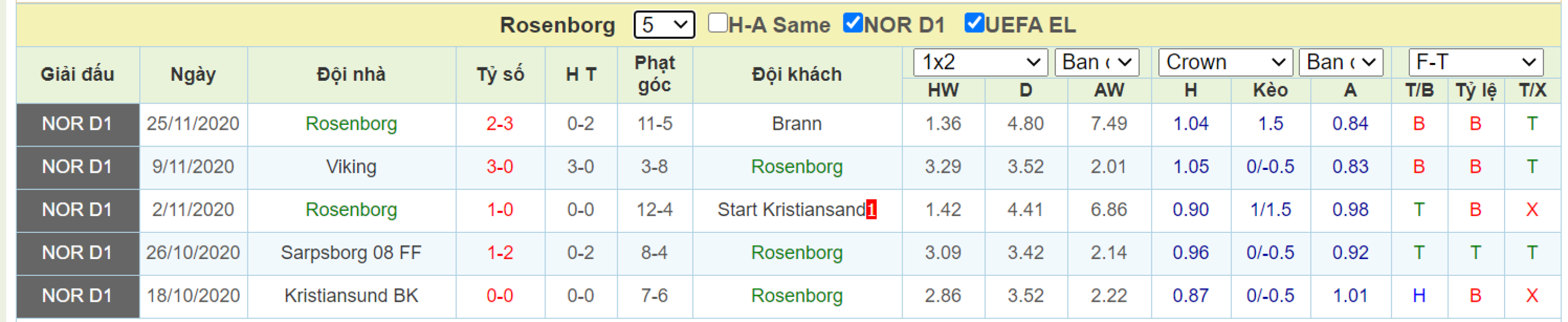This screenshot has width=1568, height=322.
Task: Open the Sarpsborg 08 FF team link
Action: [351, 253]
